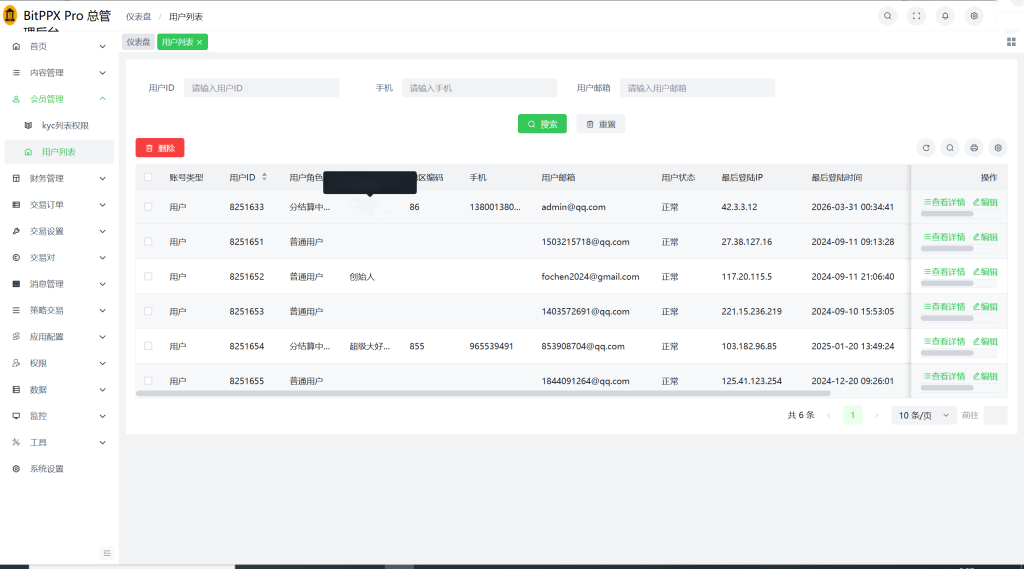Click the 创始人 cell text
The width and height of the screenshot is (1024, 569).
point(362,277)
